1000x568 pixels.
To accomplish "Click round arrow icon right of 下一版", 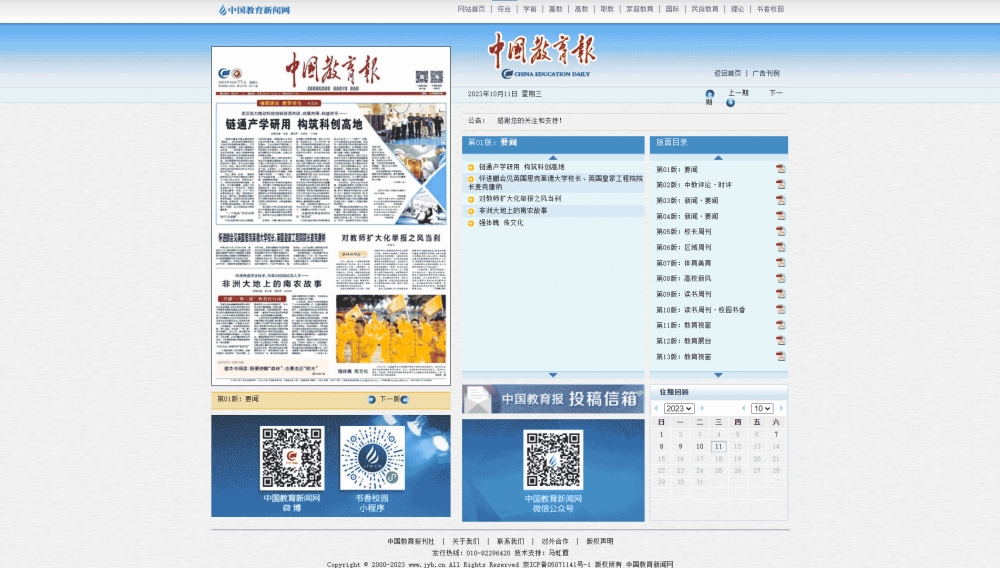I will point(404,400).
